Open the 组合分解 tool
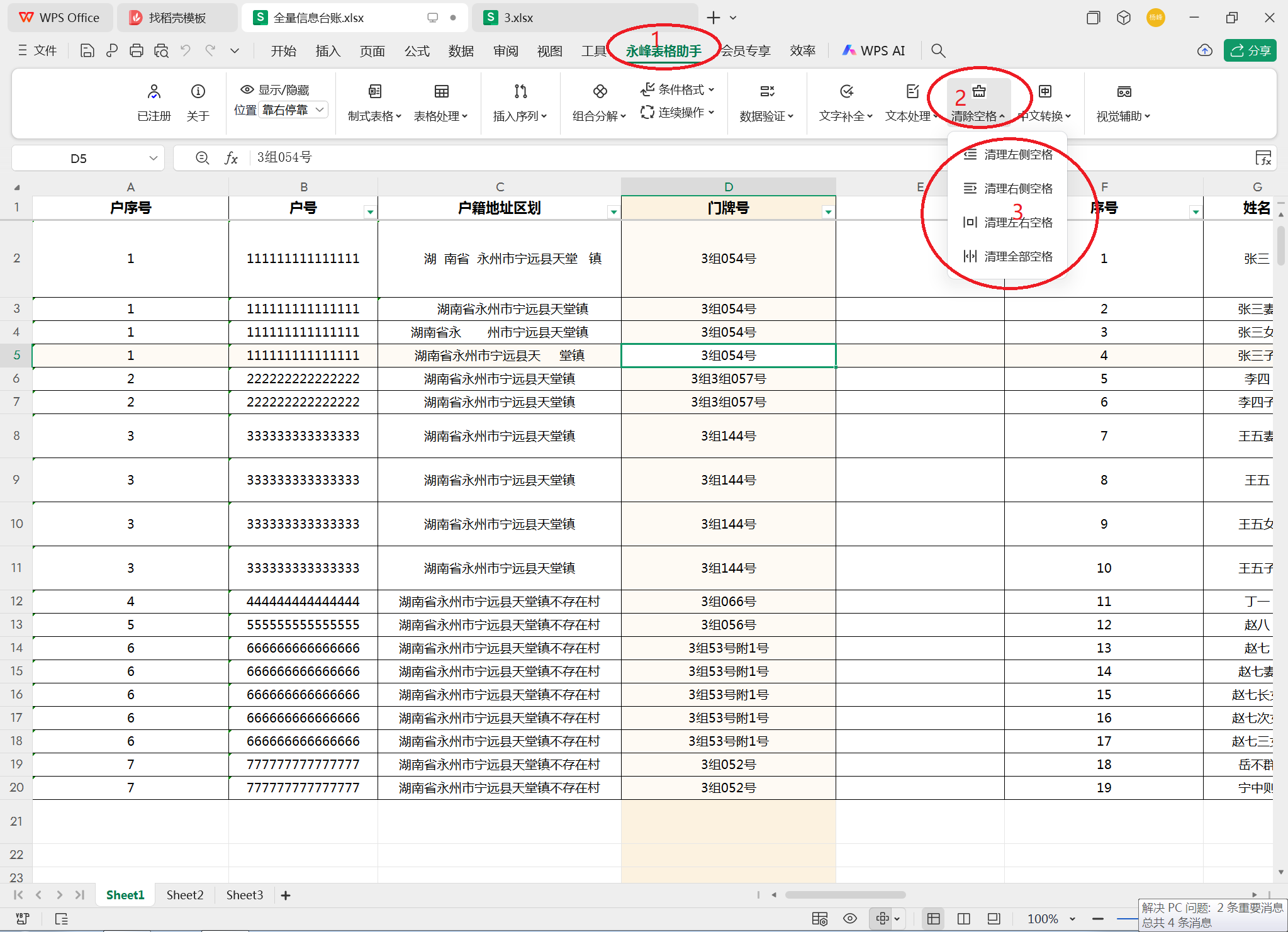 point(600,92)
